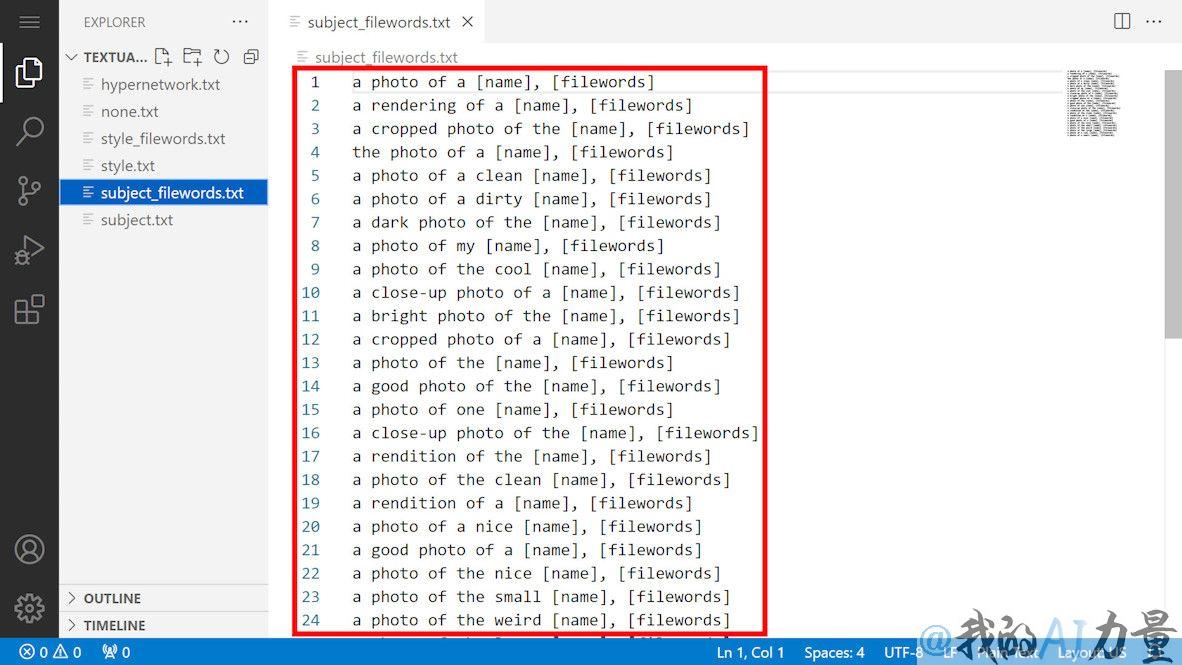Open the Search view
The height and width of the screenshot is (665, 1182).
29,131
